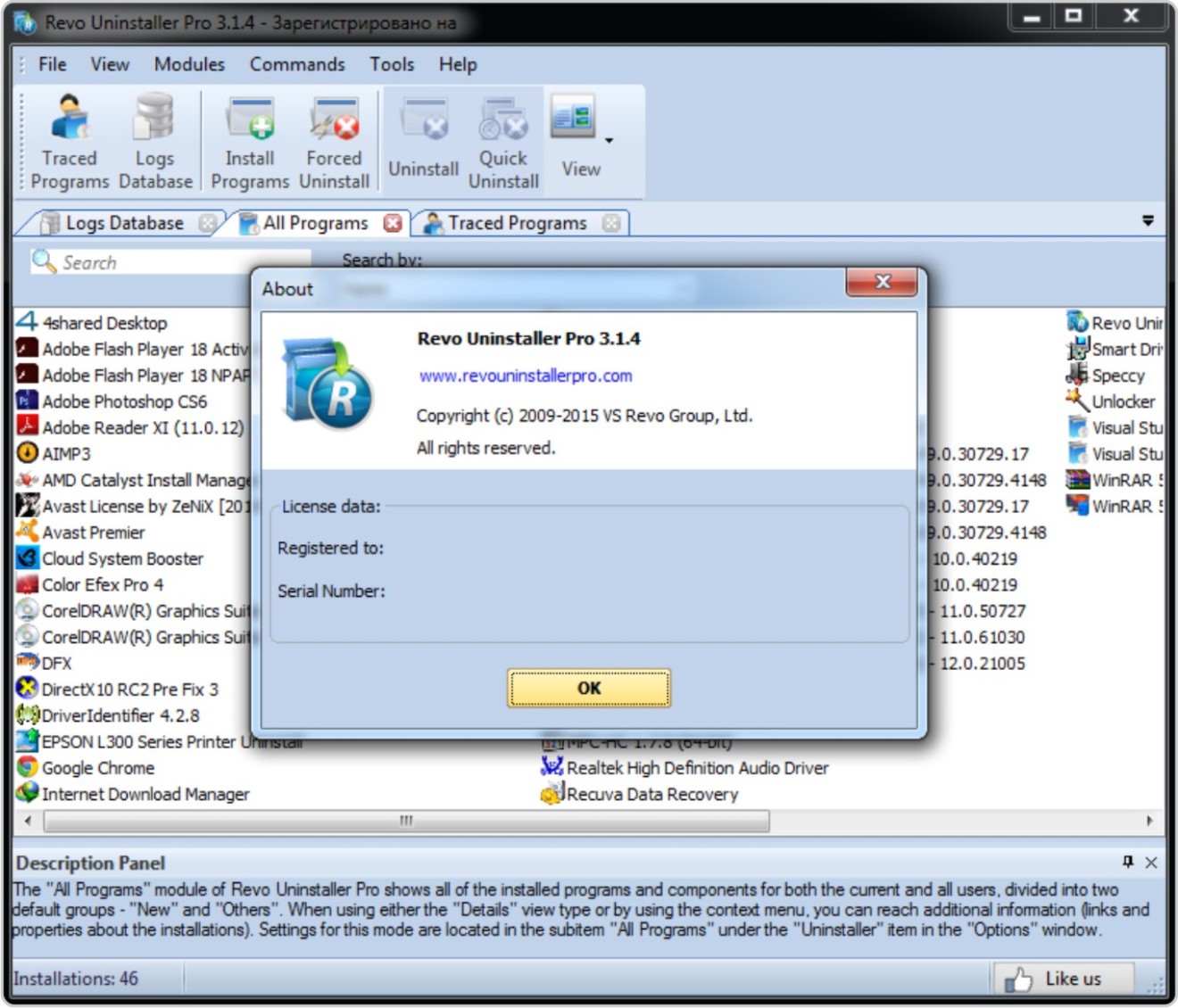Viewport: 1178px width, 1008px height.
Task: Select the DriverIdentifier 4.2.8 icon
Action: pyautogui.click(x=27, y=715)
